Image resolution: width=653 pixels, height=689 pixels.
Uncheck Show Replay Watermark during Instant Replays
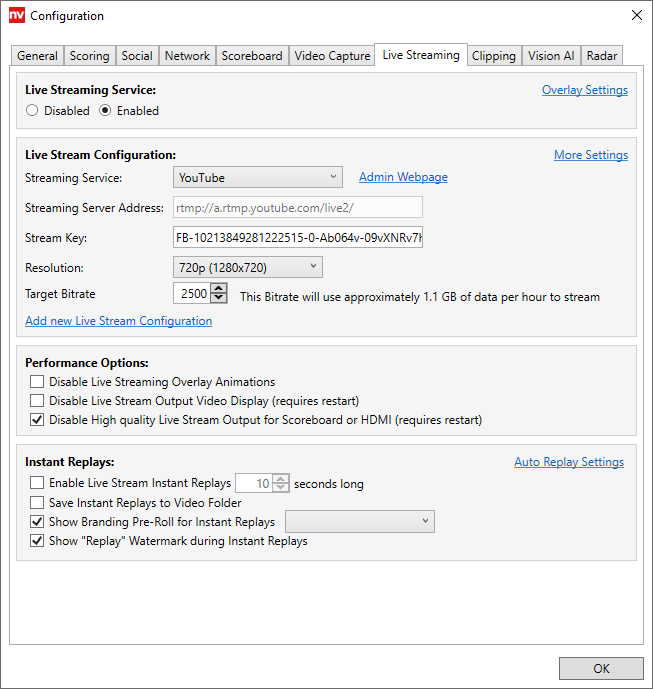point(37,541)
